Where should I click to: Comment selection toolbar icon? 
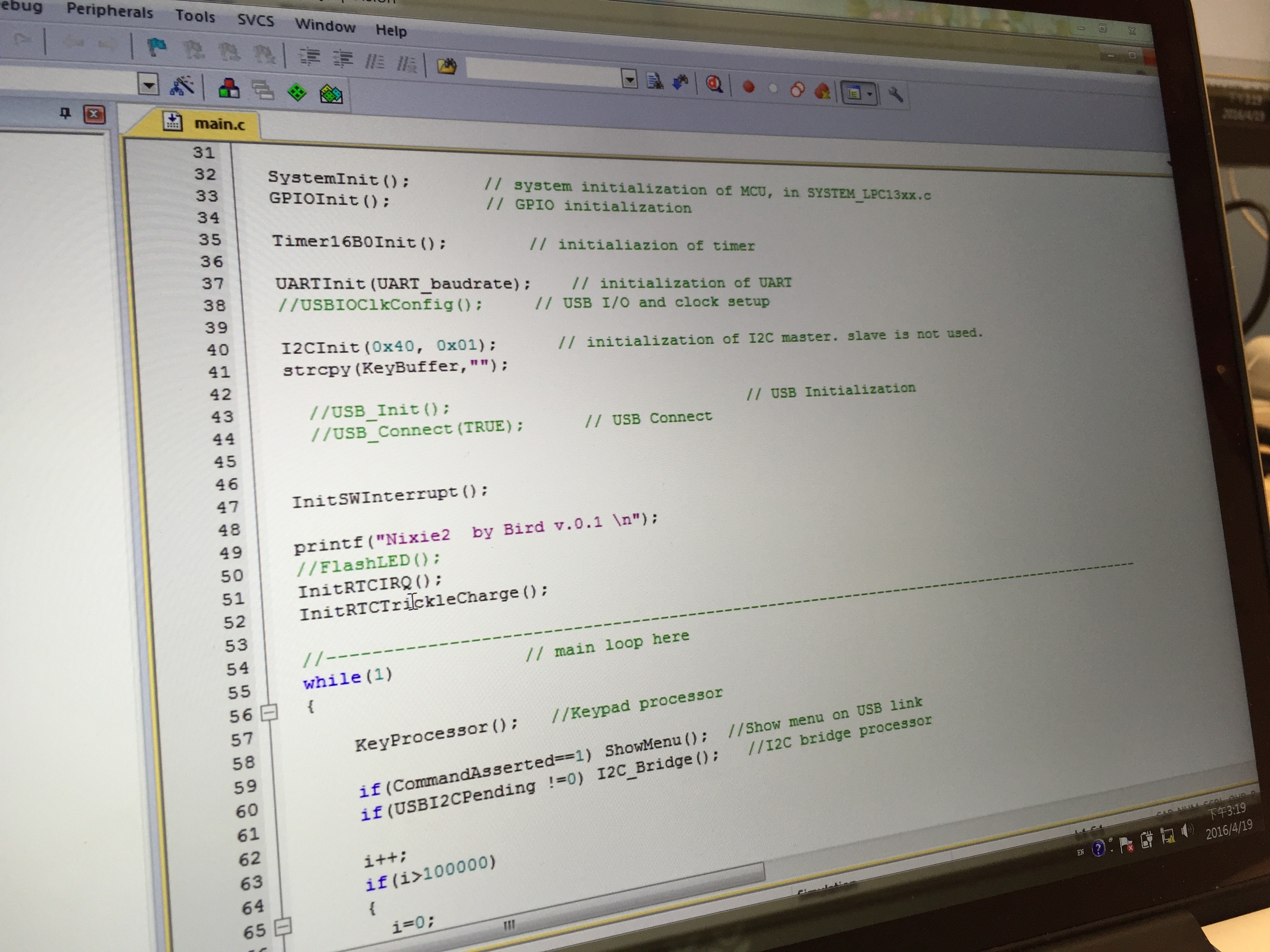(375, 61)
